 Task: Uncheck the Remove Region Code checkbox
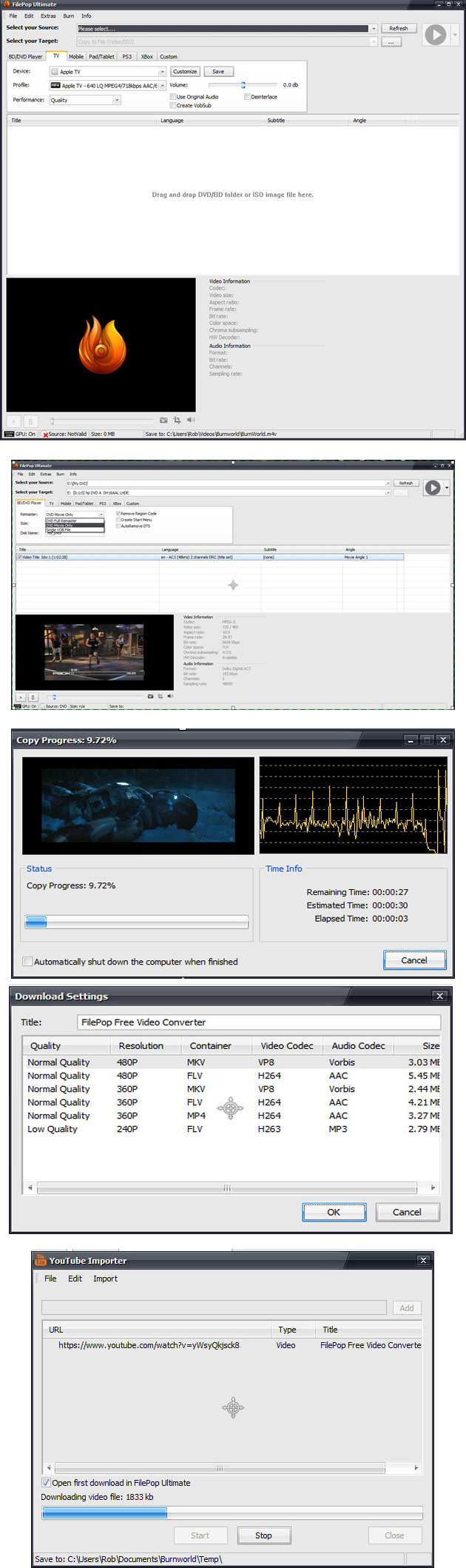(x=118, y=513)
